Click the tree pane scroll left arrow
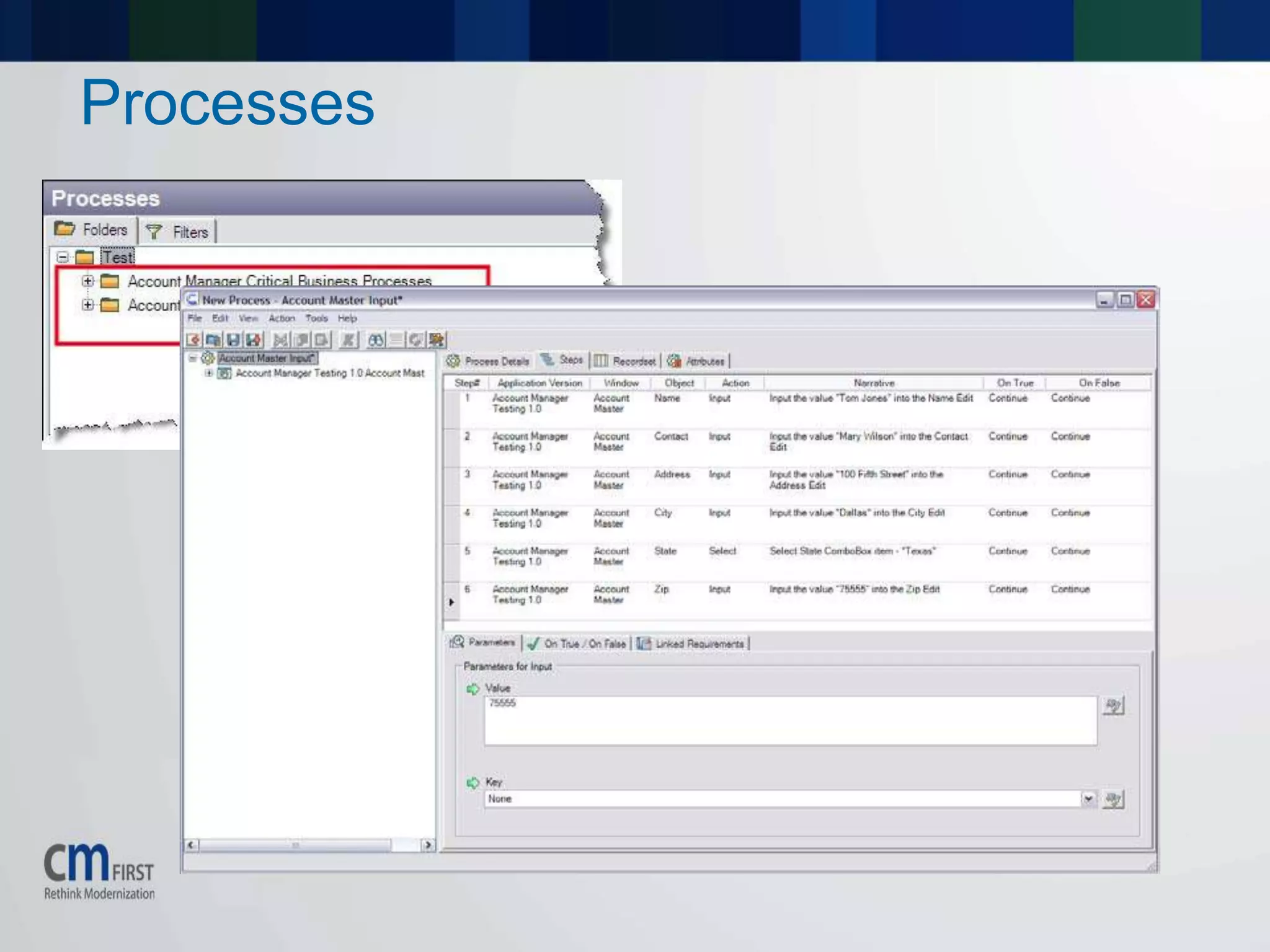 point(192,845)
